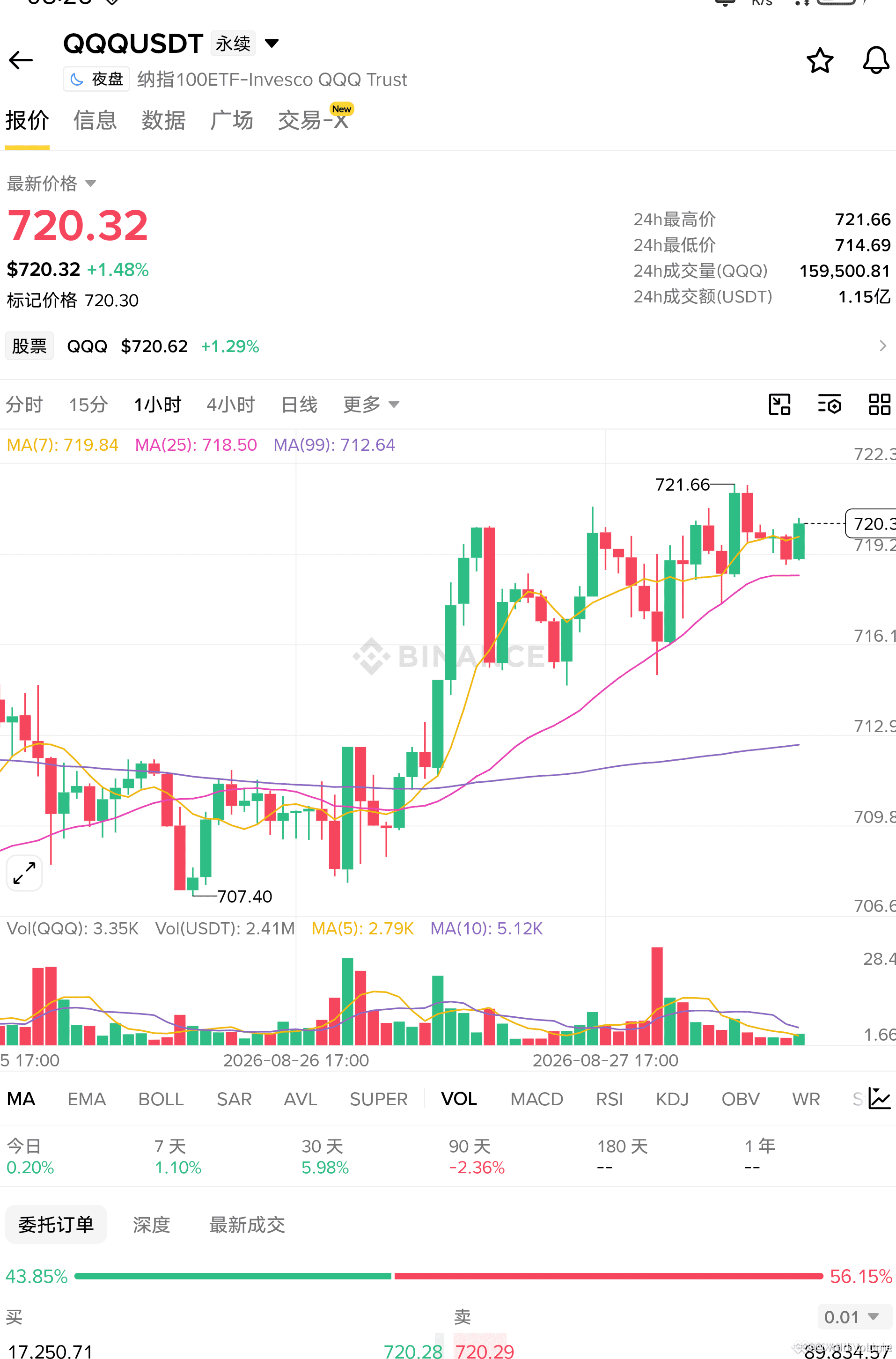The height and width of the screenshot is (1359, 896).
Task: Tap chart low marker 707.40
Action: [x=244, y=896]
